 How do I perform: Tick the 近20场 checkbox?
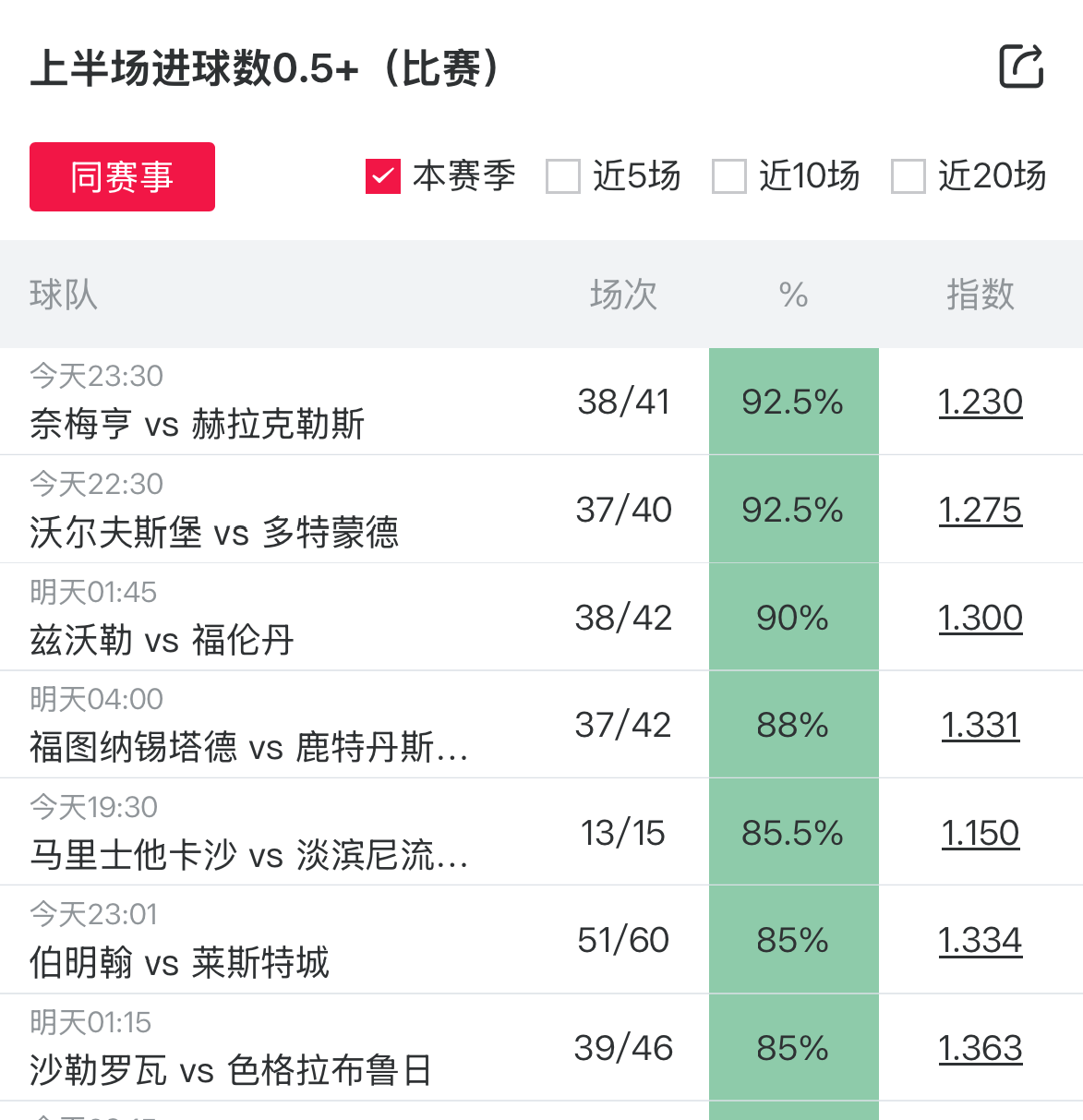pos(908,176)
